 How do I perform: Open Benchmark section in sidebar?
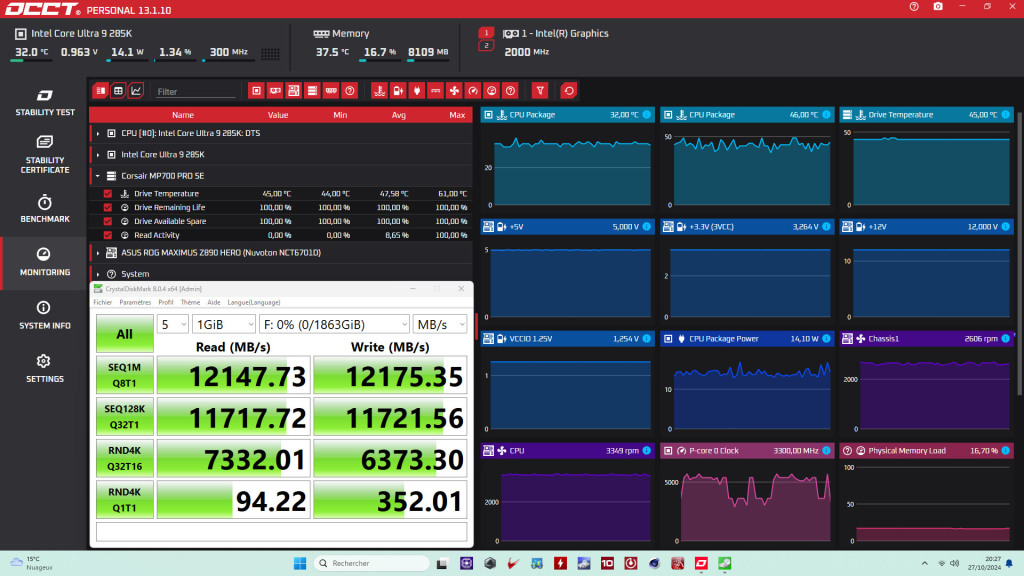pyautogui.click(x=44, y=209)
